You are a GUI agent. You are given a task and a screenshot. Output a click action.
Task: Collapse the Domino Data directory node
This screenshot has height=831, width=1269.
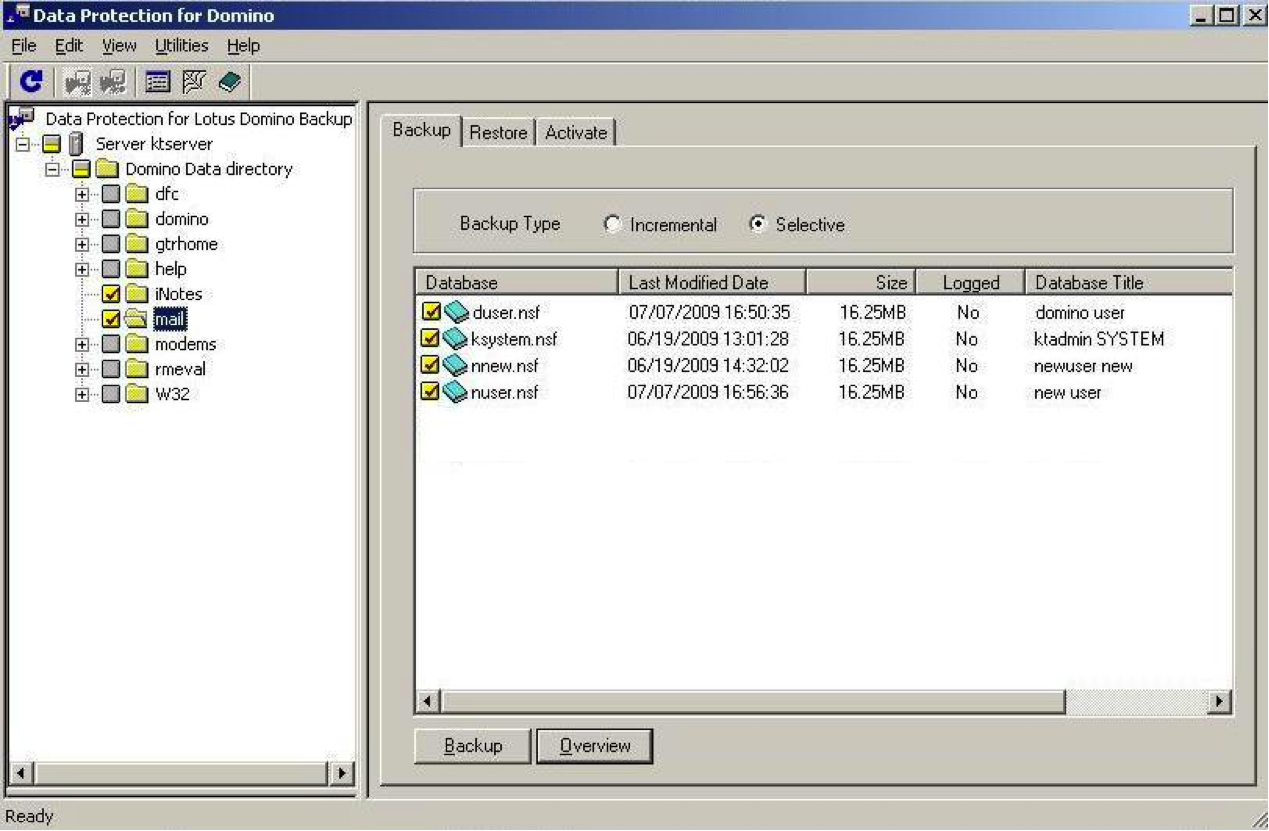53,169
